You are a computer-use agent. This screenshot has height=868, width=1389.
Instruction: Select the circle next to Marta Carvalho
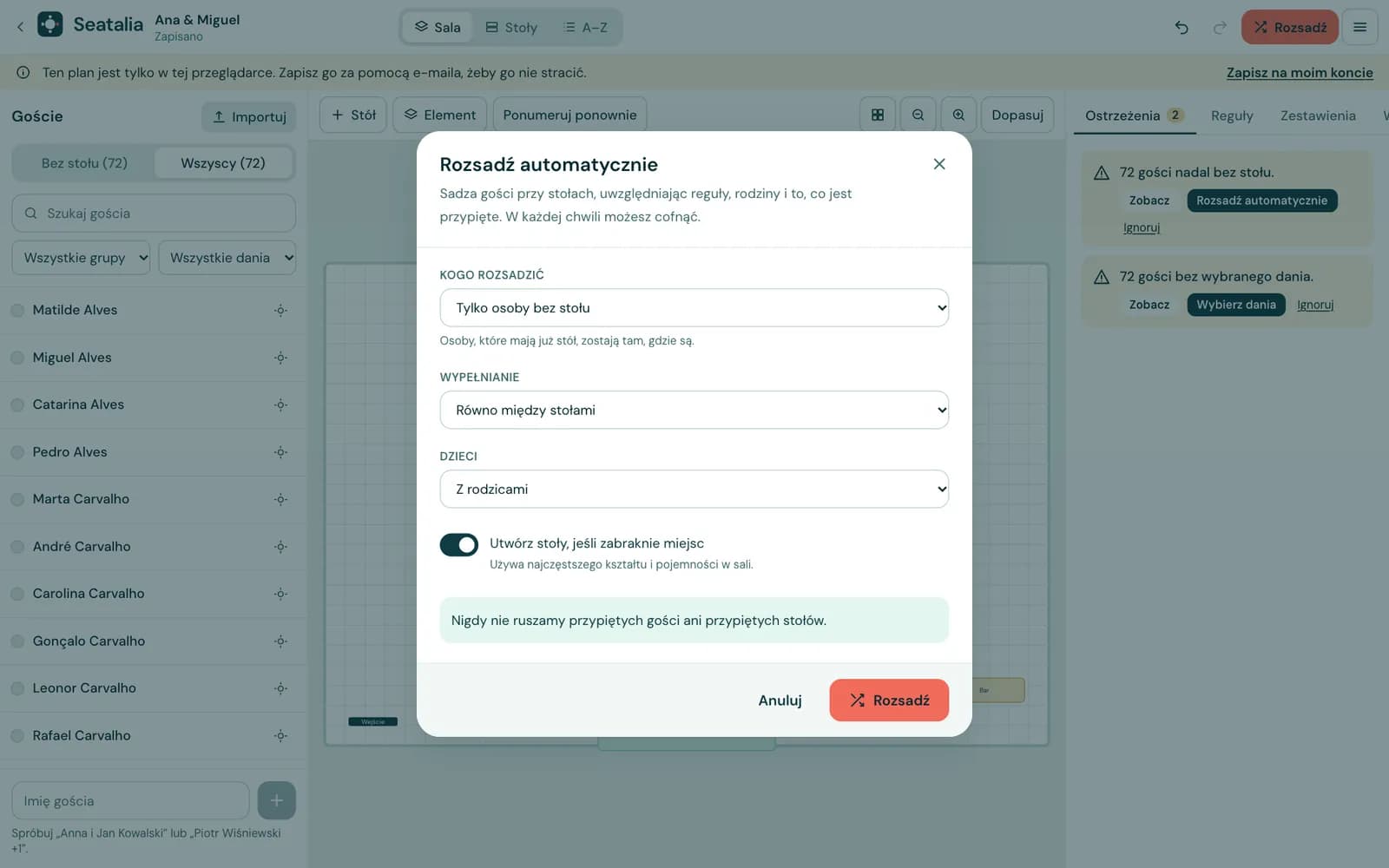pyautogui.click(x=17, y=499)
